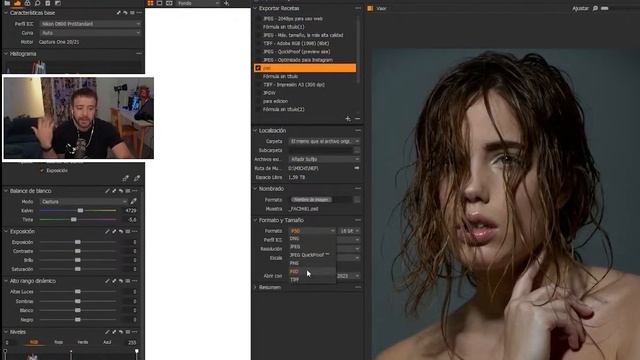640x360 pixels.
Task: Open Exportar Recetas panel options dots
Action: tap(358, 8)
